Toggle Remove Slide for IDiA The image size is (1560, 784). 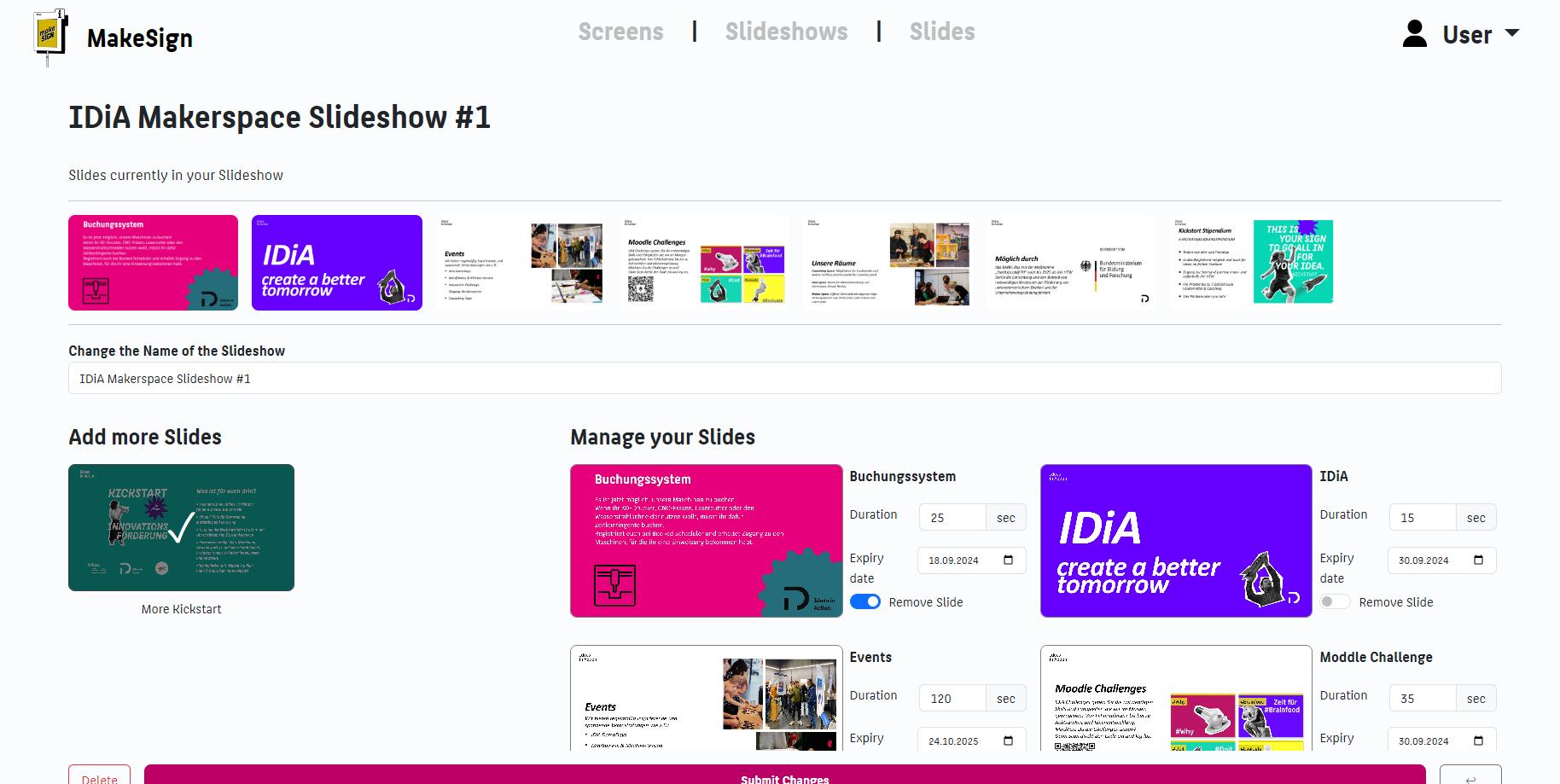1336,601
